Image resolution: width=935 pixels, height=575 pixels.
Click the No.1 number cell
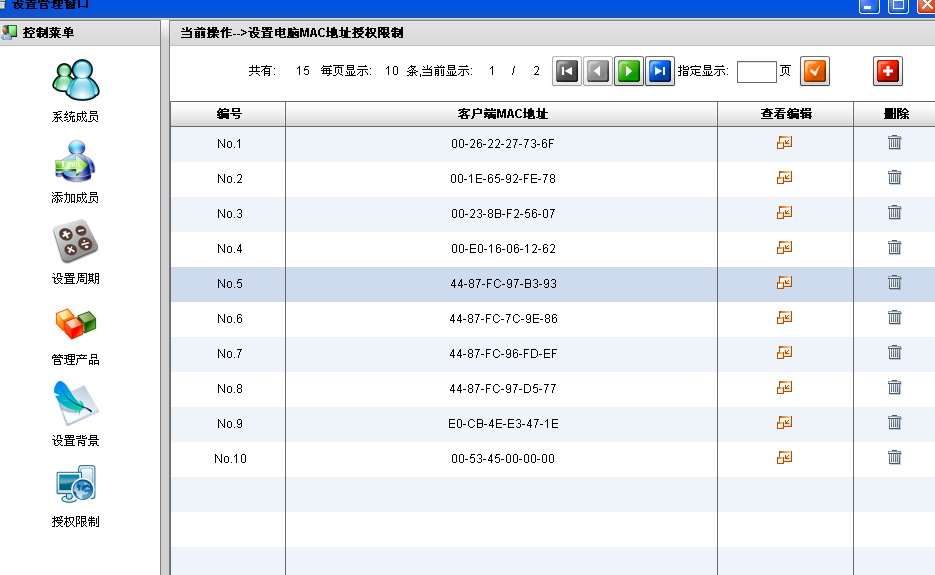(229, 144)
